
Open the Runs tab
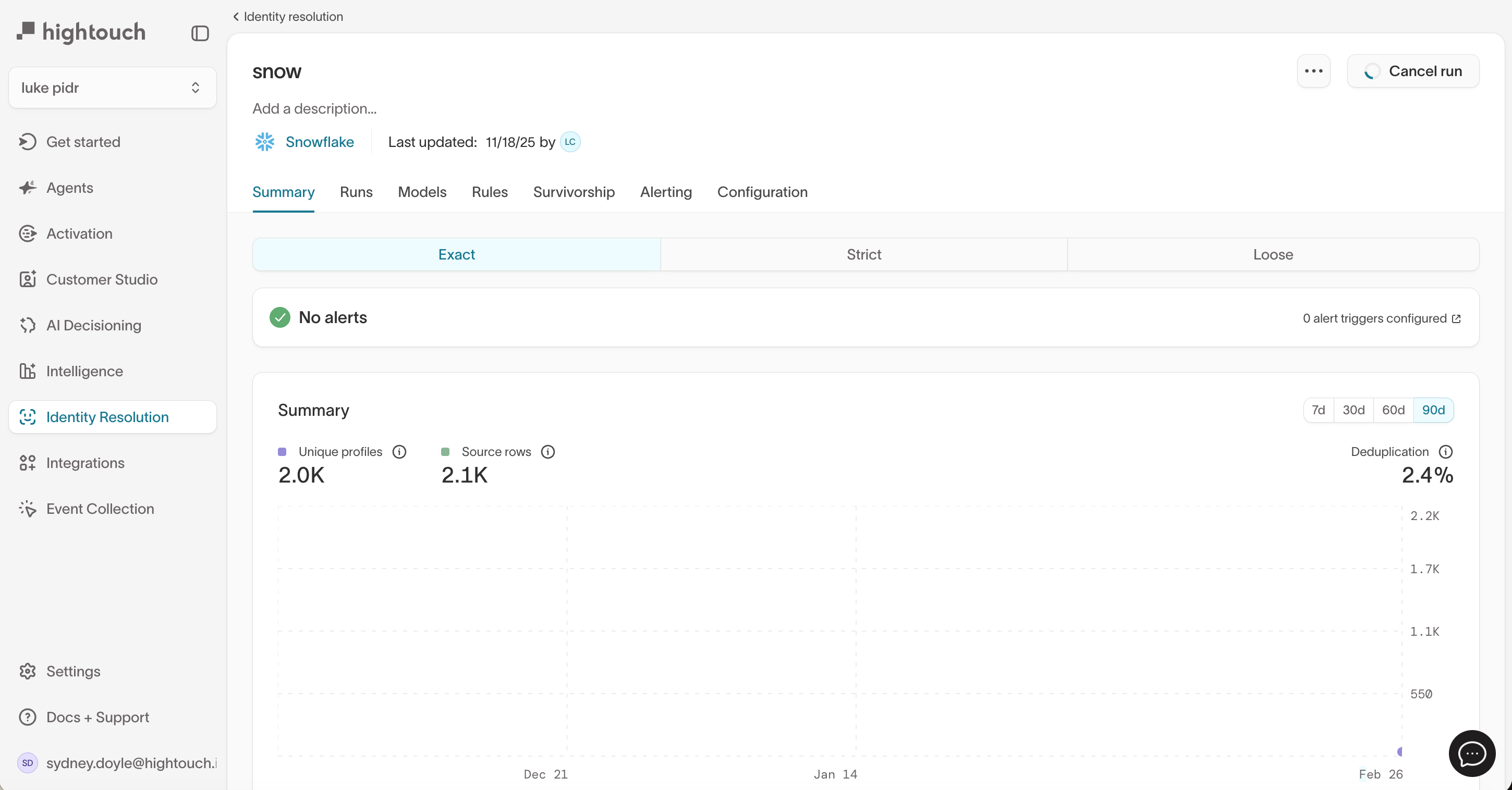(x=356, y=192)
